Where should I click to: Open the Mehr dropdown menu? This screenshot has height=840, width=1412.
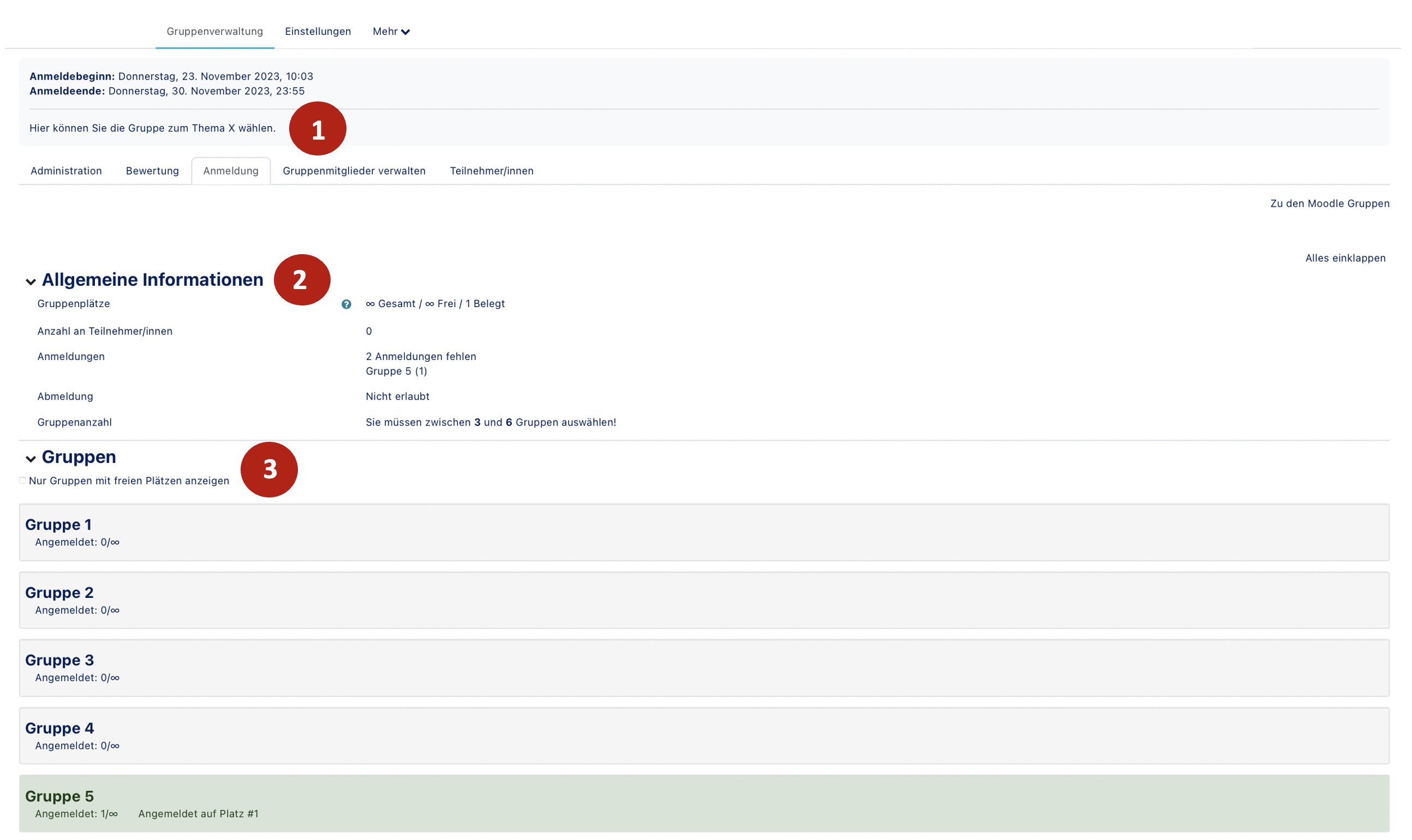click(391, 32)
